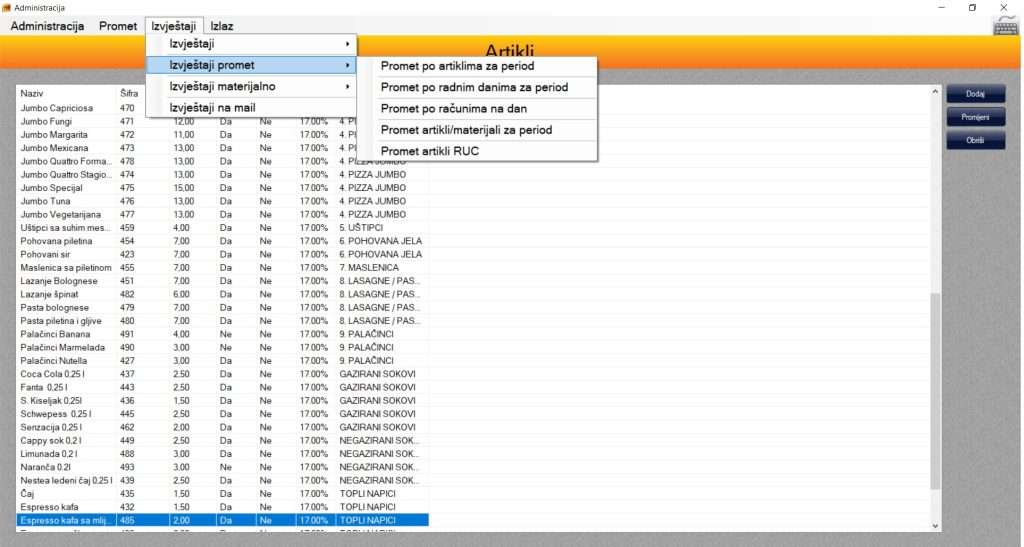1024x547 pixels.
Task: Click code 474 in Jumbo Quattro Stagioni row
Action: (x=127, y=174)
